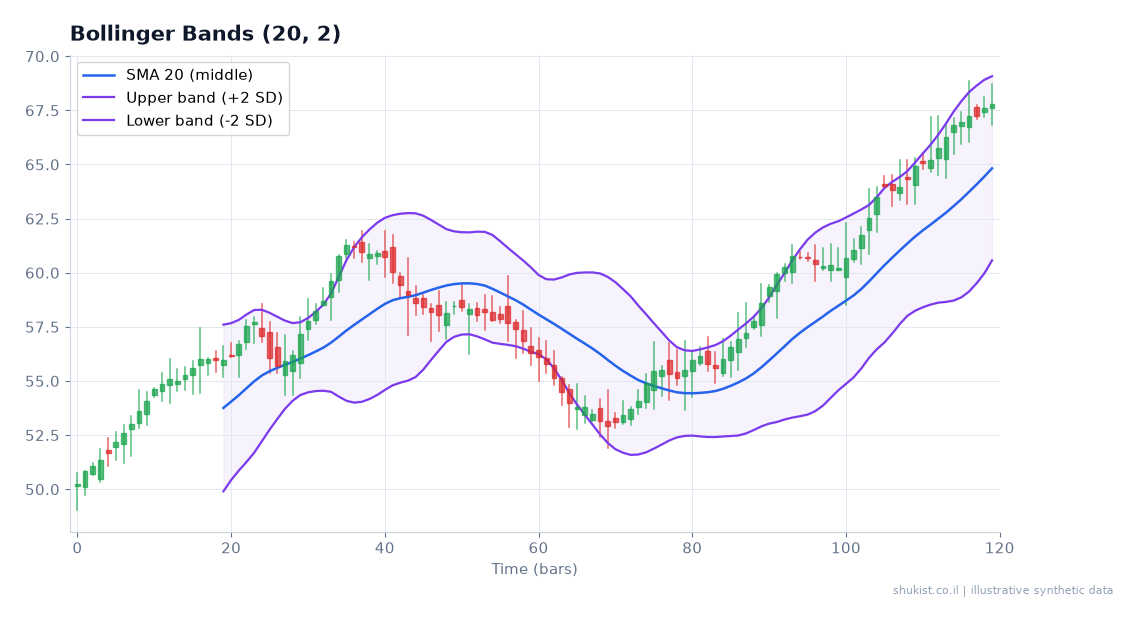This screenshot has height=622, width=1138.
Task: Click the purple line sample beside Upper band
Action: 99,98
